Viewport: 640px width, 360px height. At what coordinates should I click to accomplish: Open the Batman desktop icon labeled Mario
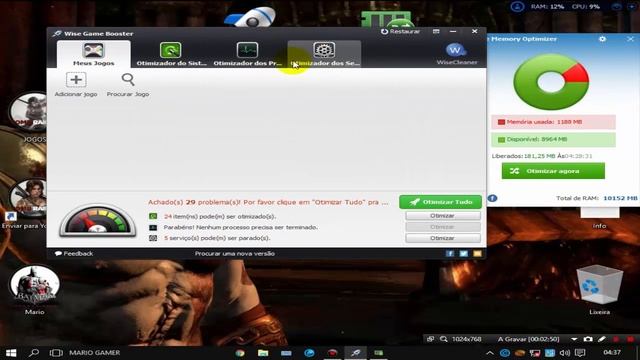coord(35,290)
